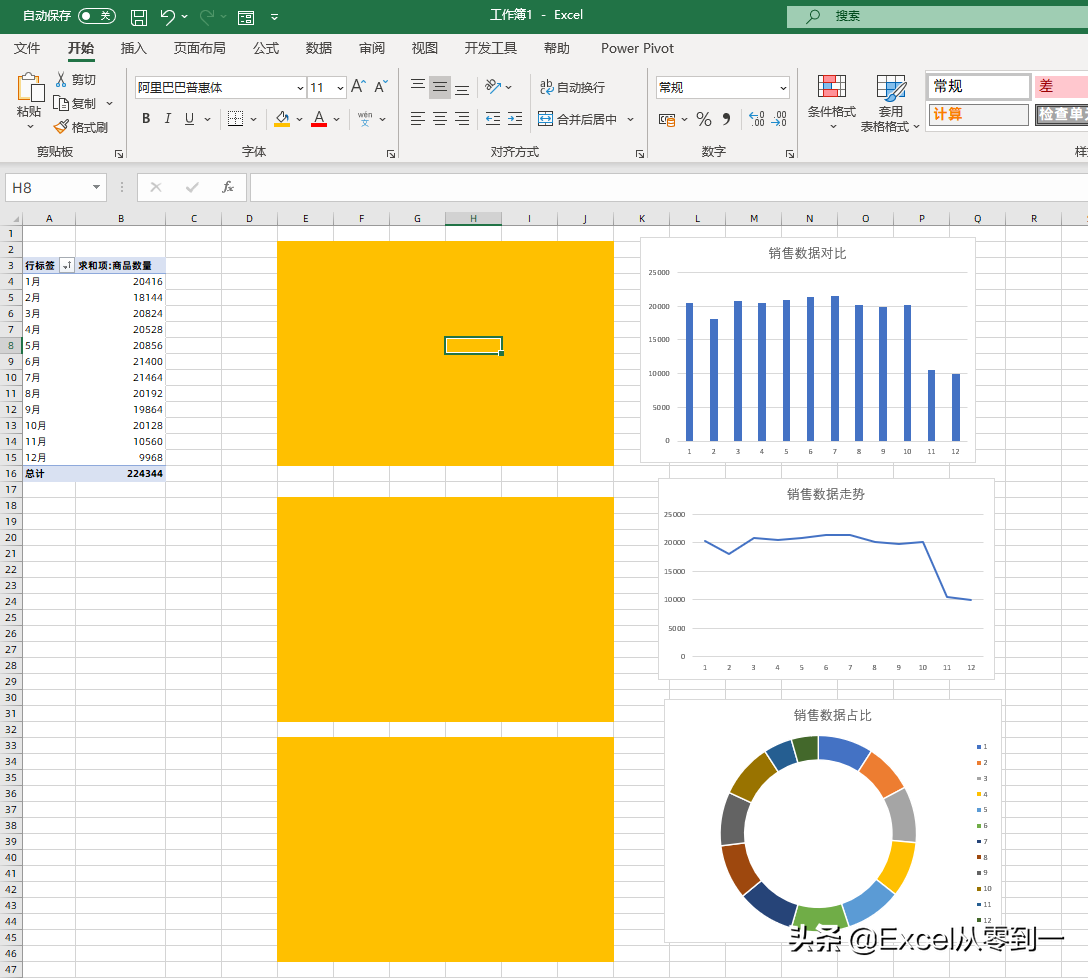Open the Power Pivot tab
This screenshot has width=1088, height=978.
(x=637, y=48)
